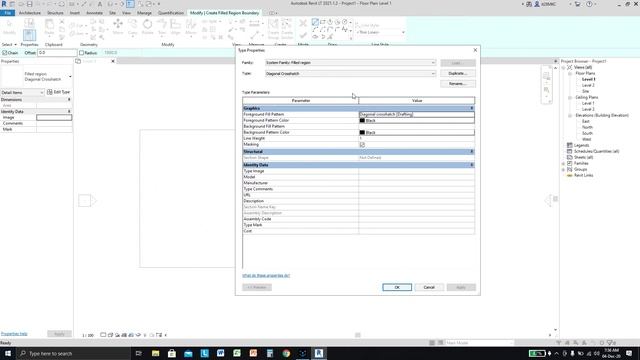Screen dimensions: 640x360
Task: Click the Edit Type button
Action: click(x=59, y=92)
